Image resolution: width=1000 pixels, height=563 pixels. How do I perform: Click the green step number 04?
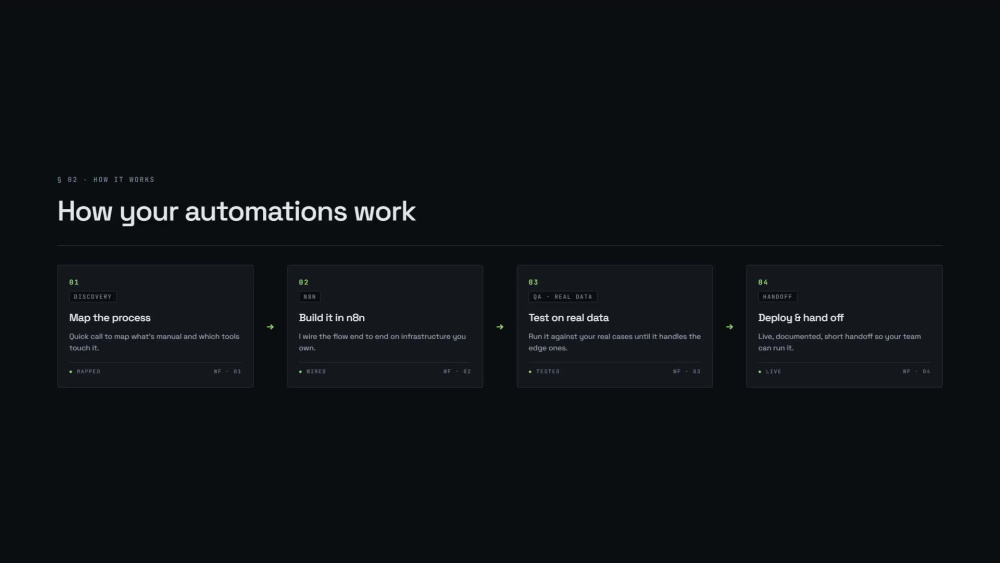[x=763, y=282]
